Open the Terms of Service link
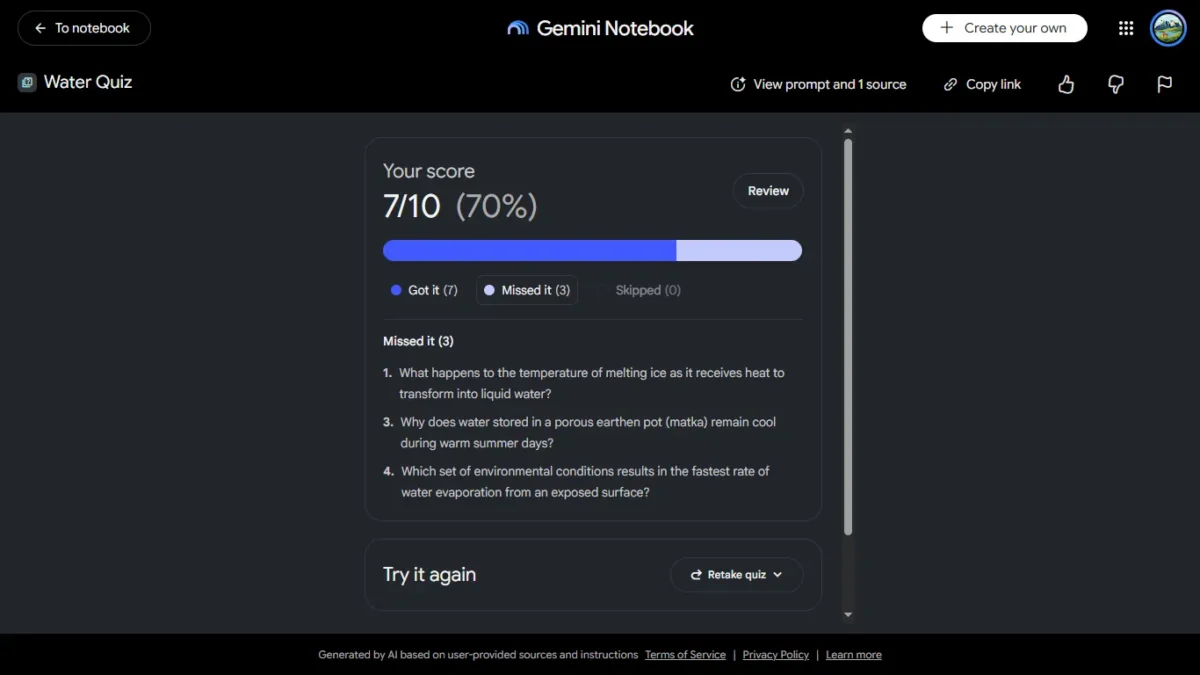Image resolution: width=1200 pixels, height=675 pixels. pyautogui.click(x=685, y=655)
